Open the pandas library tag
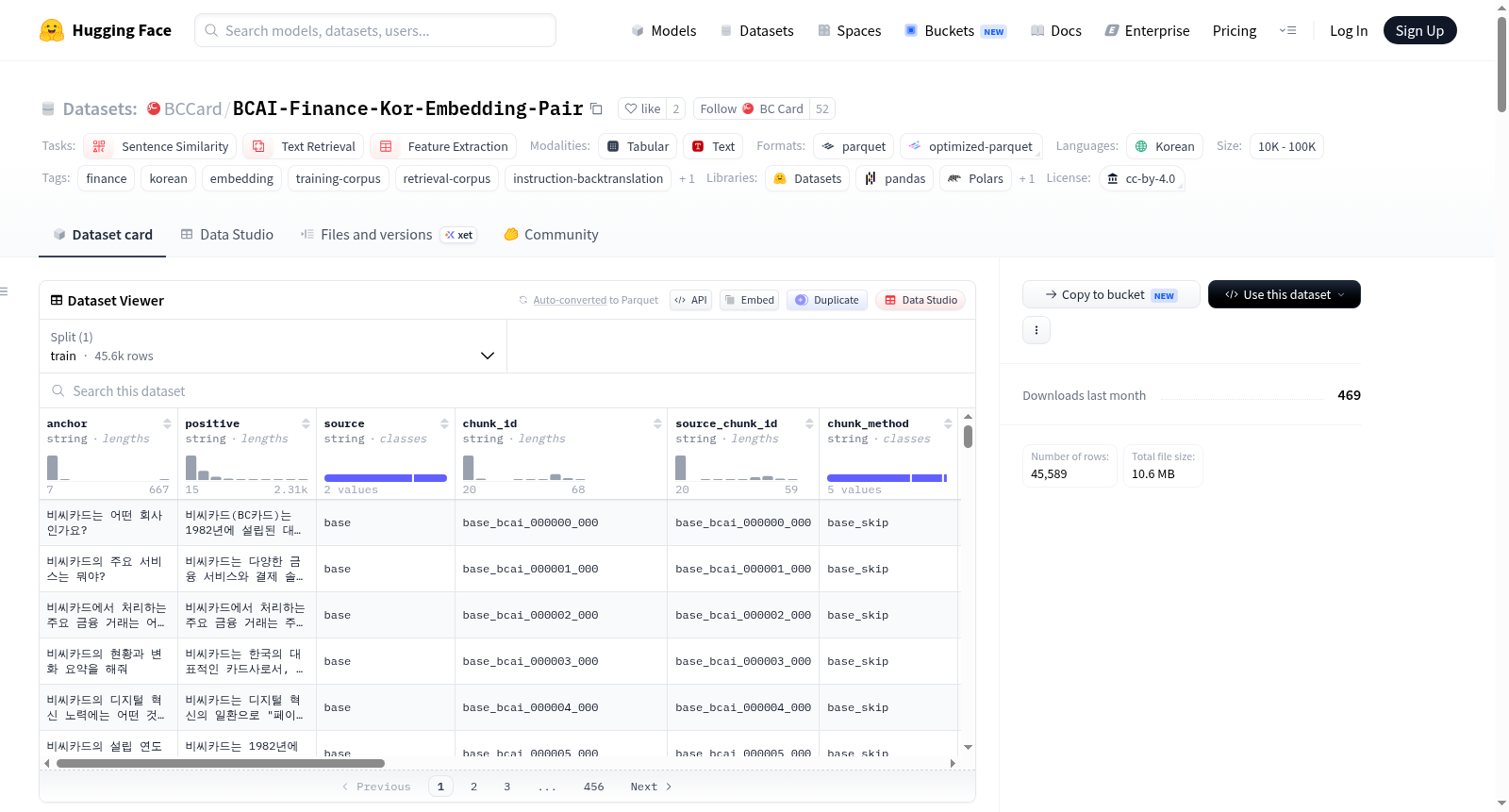Viewport: 1509px width, 812px height. click(895, 178)
